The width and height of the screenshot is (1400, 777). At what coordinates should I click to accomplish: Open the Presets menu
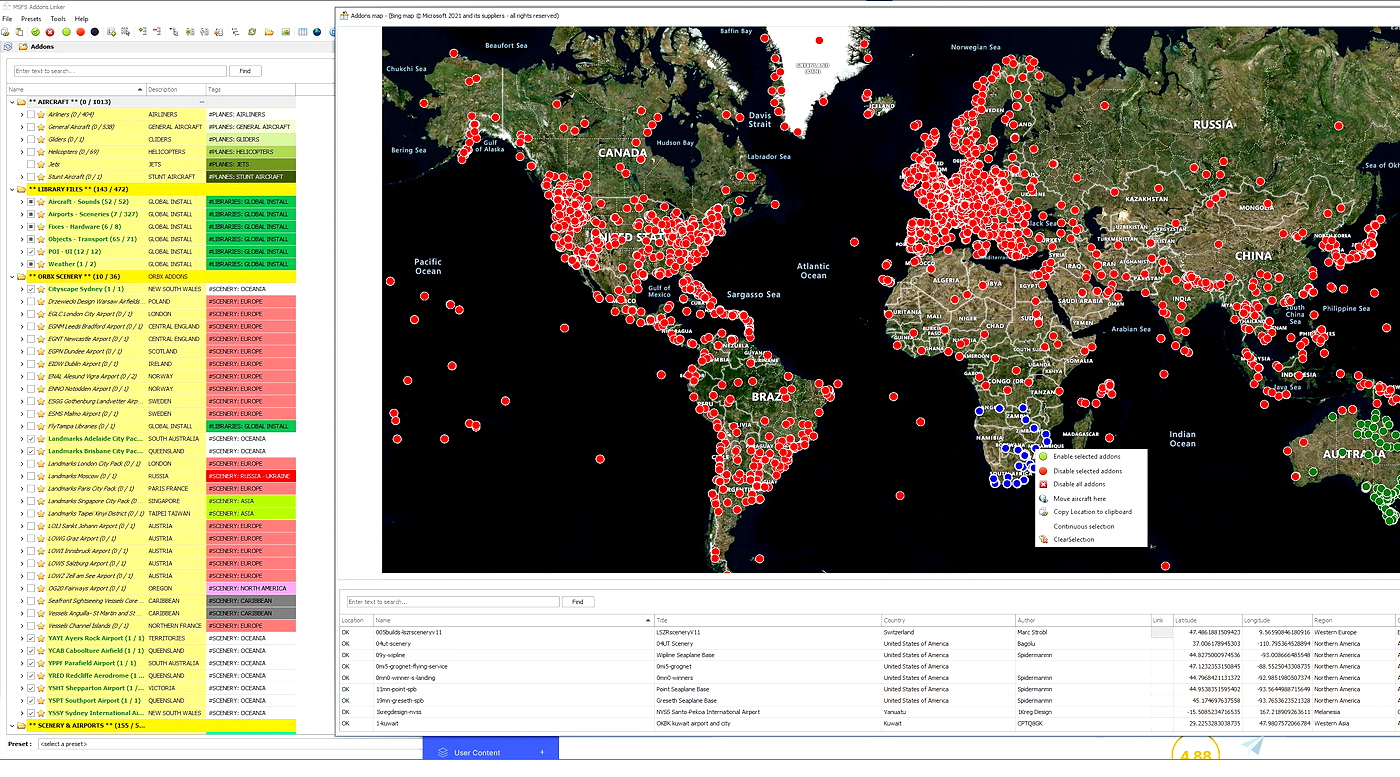point(31,19)
